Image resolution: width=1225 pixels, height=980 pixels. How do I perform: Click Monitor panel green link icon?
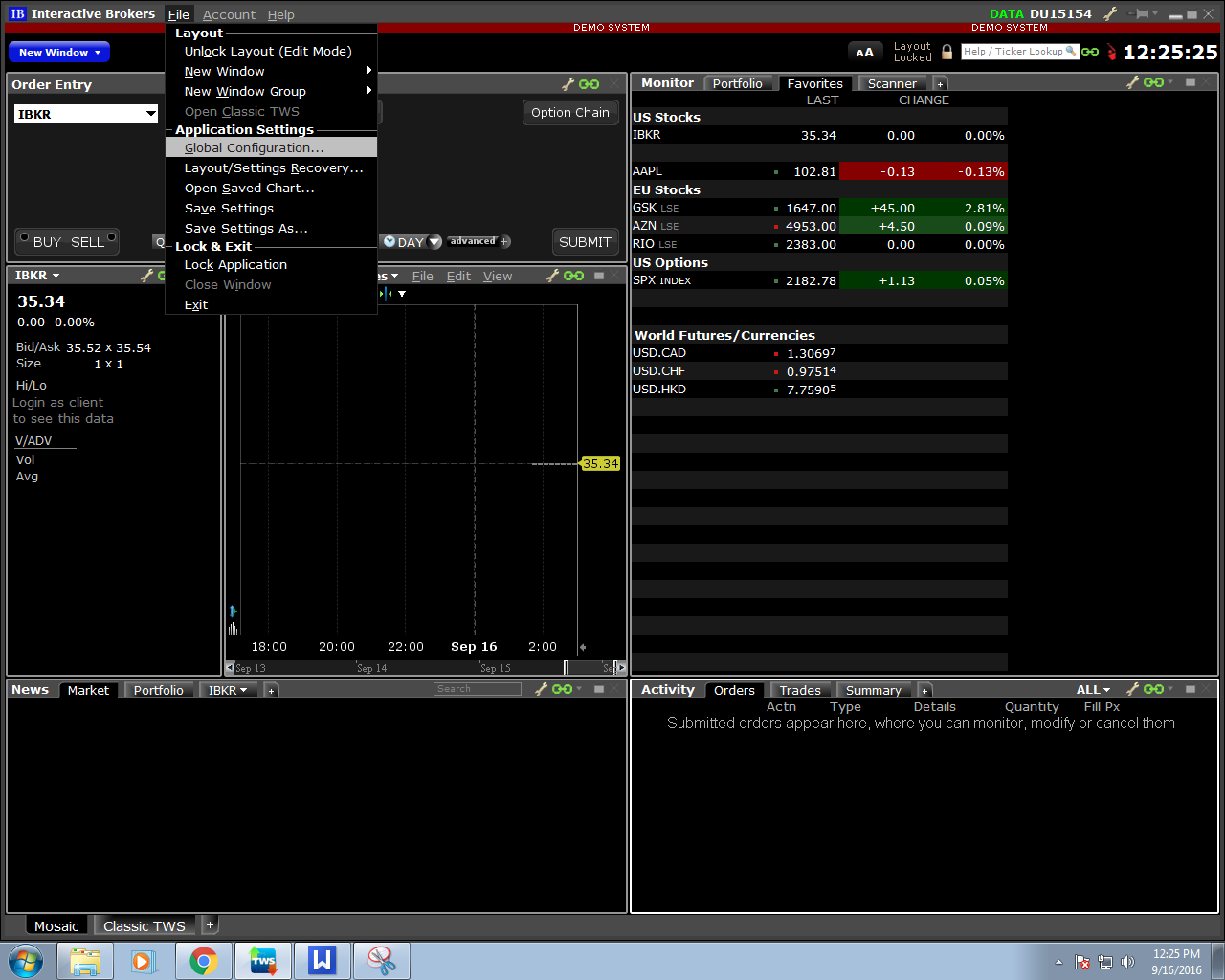tap(1153, 83)
